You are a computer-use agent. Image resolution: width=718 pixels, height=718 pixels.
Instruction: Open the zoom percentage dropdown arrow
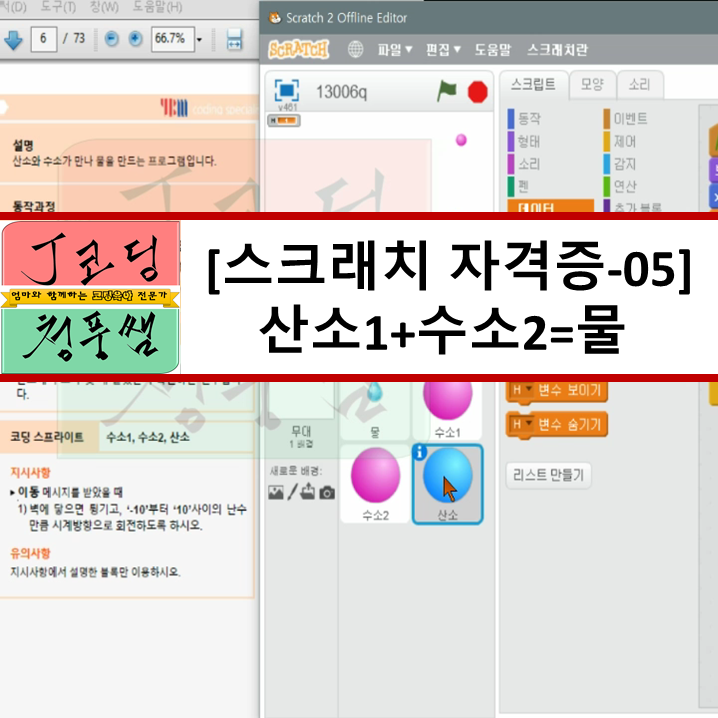click(x=199, y=39)
